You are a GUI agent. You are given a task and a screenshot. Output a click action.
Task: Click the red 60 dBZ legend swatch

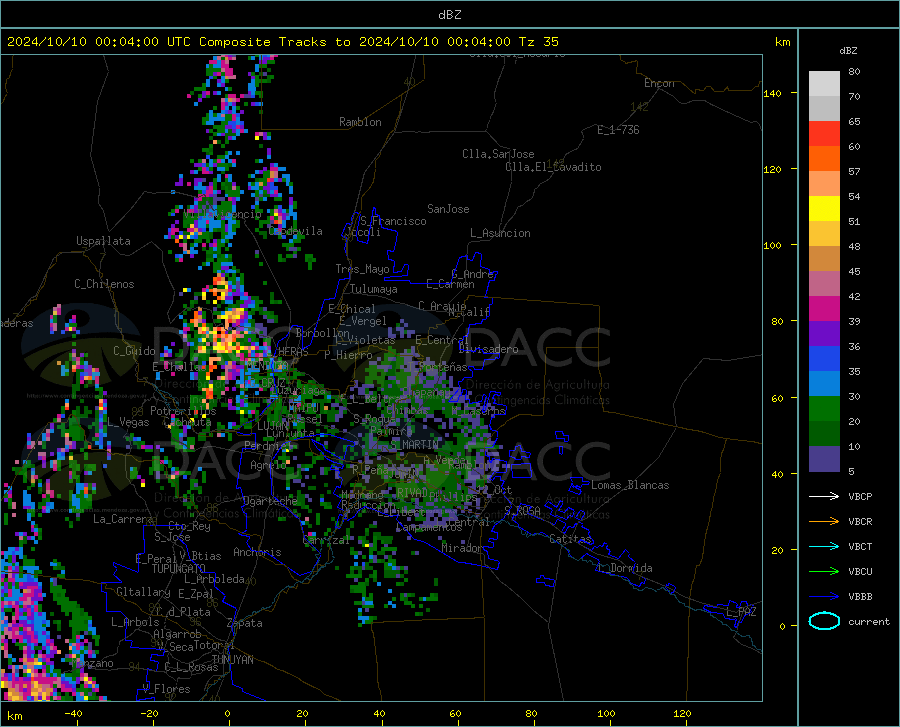point(824,134)
